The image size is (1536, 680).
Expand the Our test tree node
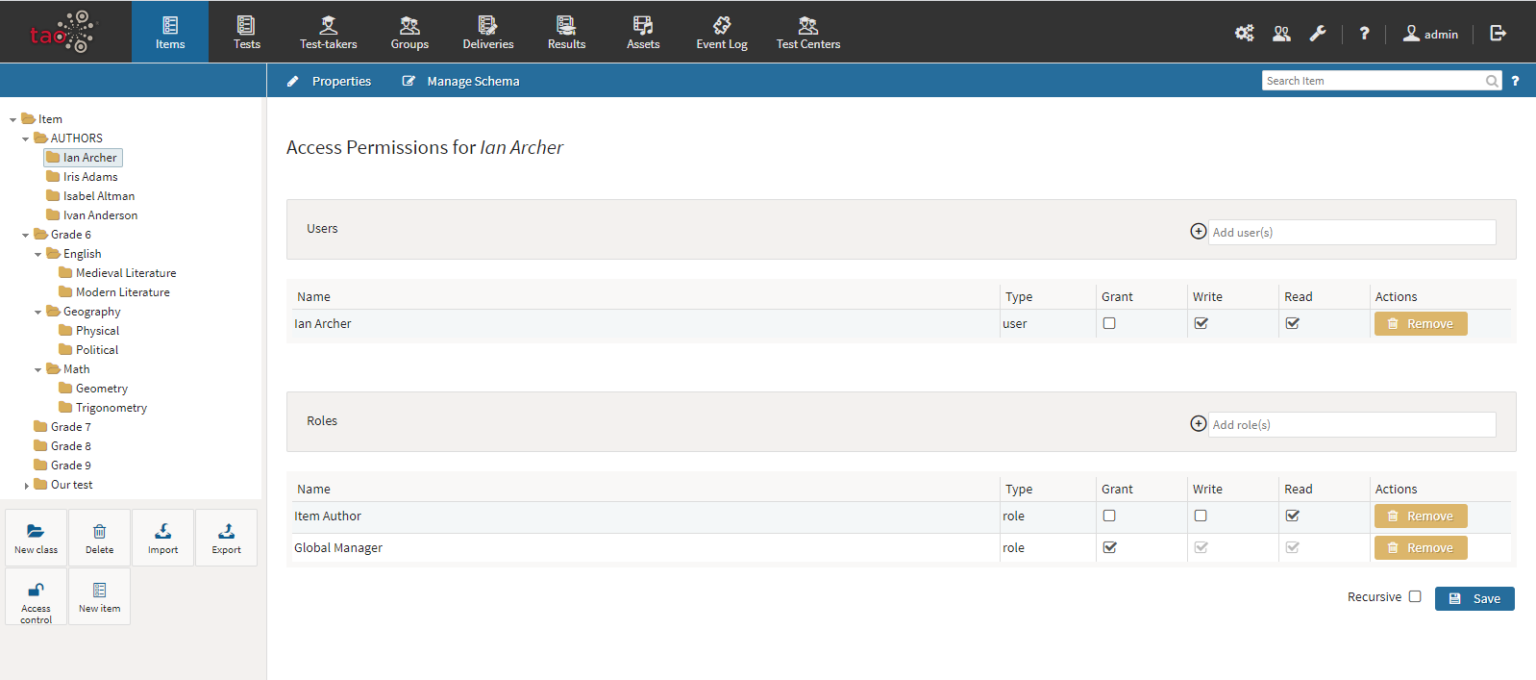pyautogui.click(x=26, y=485)
